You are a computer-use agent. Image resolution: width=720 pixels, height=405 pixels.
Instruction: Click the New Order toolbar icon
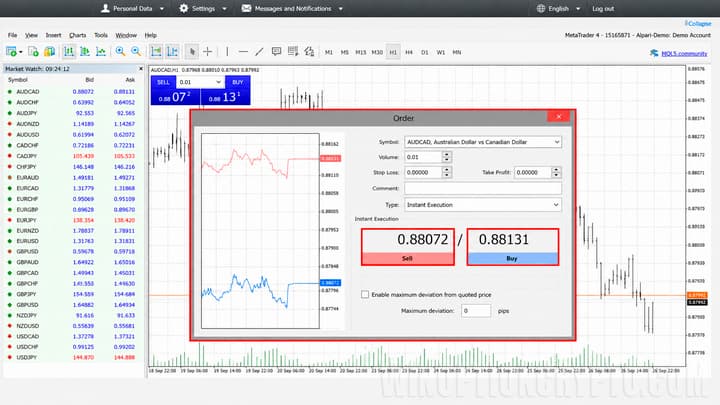pos(11,52)
